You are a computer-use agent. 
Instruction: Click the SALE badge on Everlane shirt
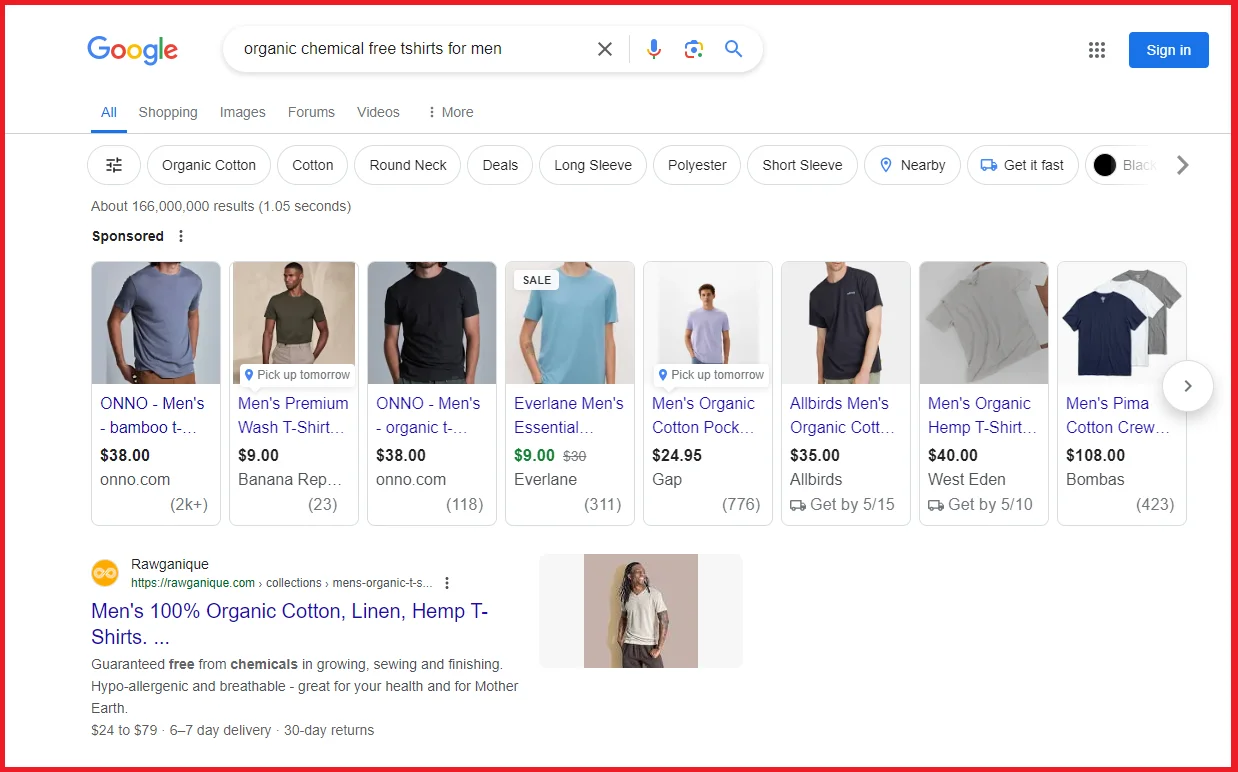click(x=537, y=280)
